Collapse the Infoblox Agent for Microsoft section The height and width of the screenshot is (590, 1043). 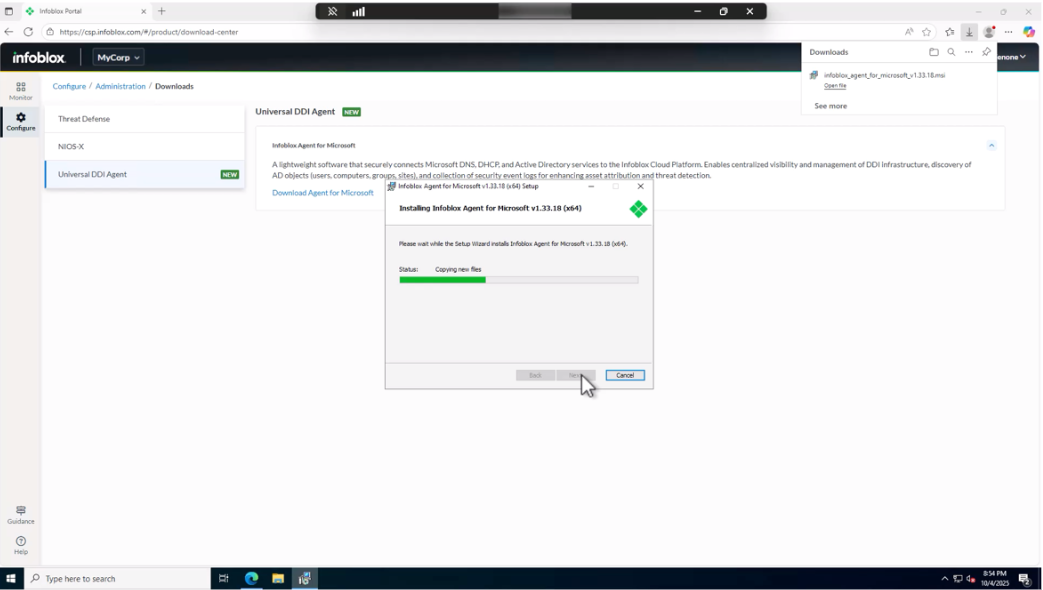point(991,144)
